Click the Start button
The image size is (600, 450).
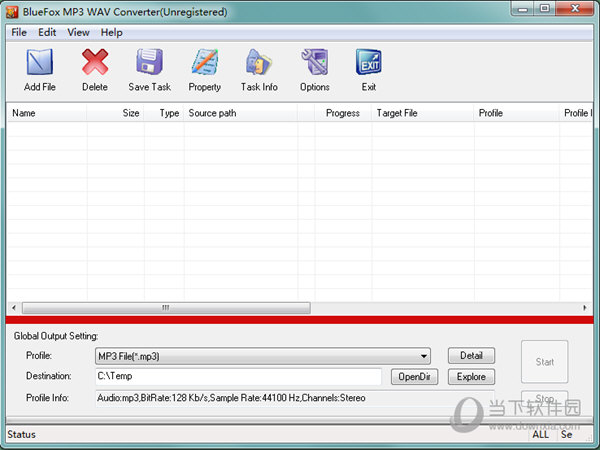(545, 362)
